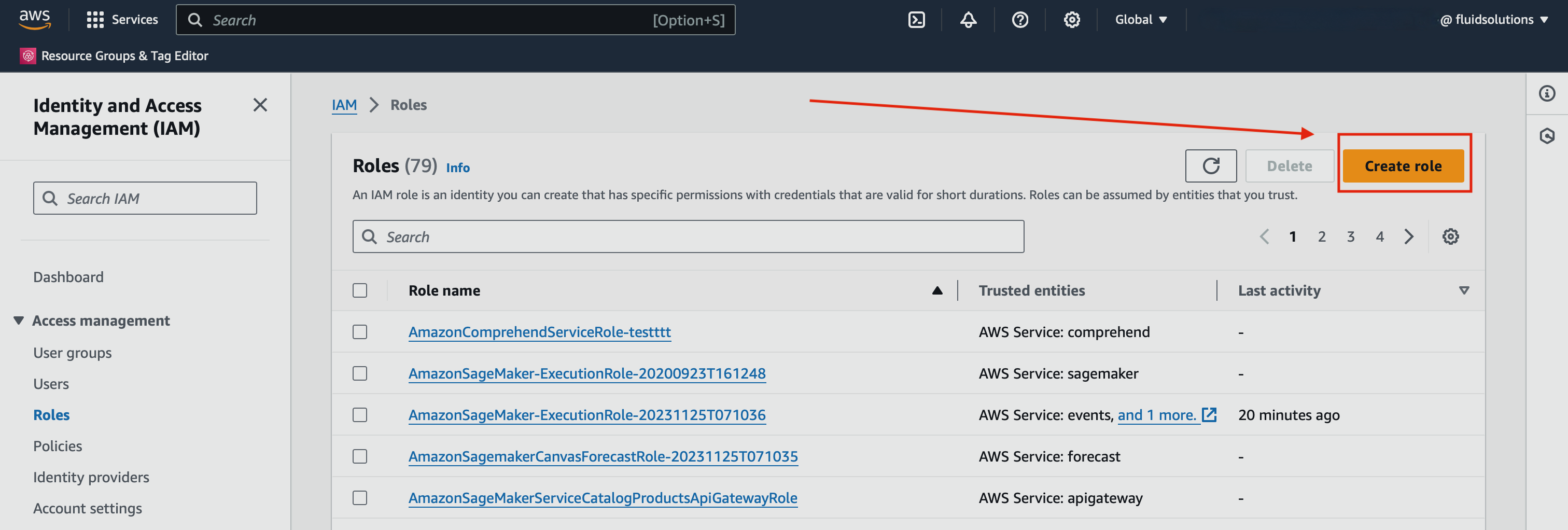Image resolution: width=1568 pixels, height=530 pixels.
Task: Close the IAM navigation sidebar
Action: pos(260,105)
